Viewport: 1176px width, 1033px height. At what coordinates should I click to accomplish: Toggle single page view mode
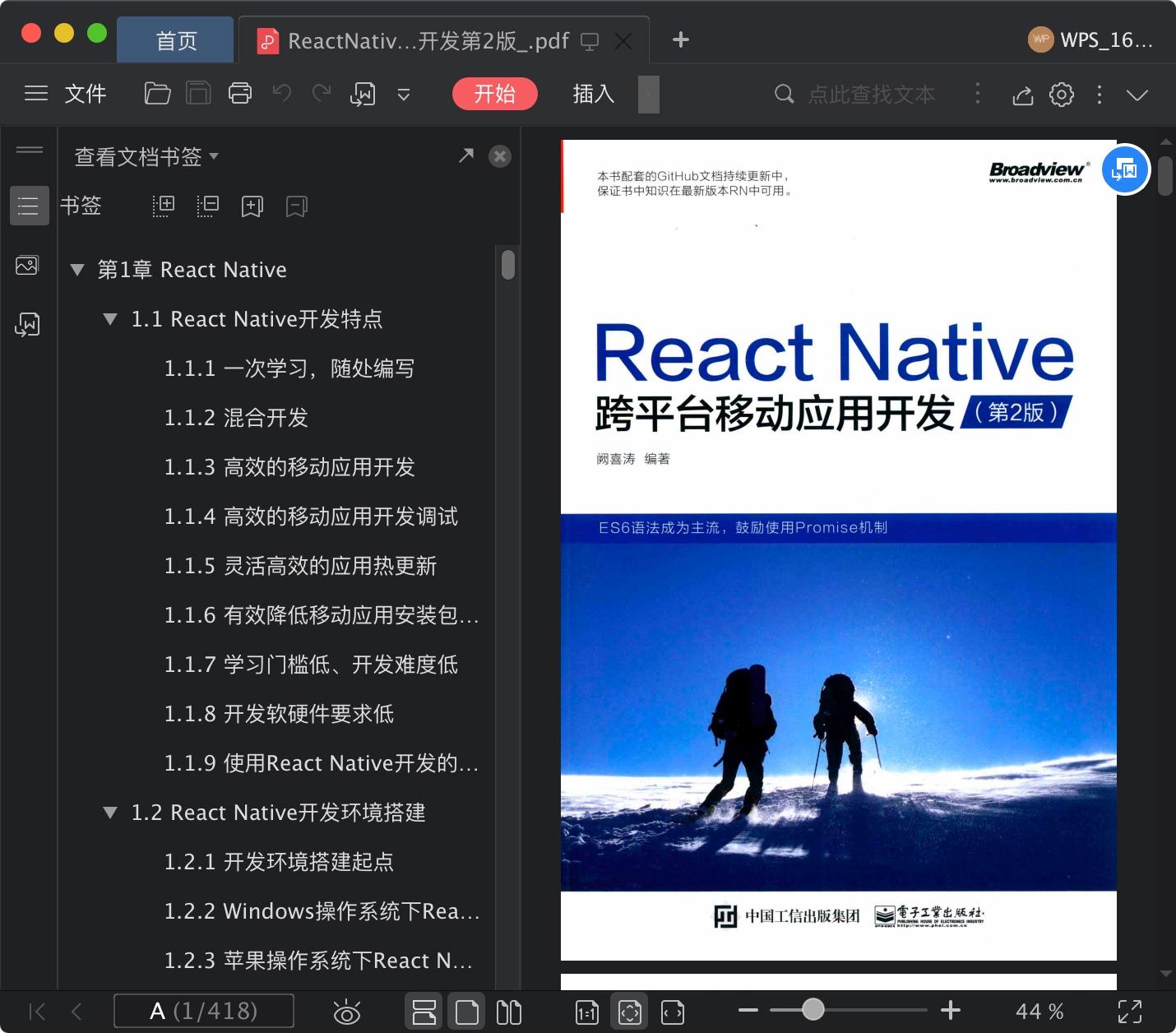[x=466, y=1012]
